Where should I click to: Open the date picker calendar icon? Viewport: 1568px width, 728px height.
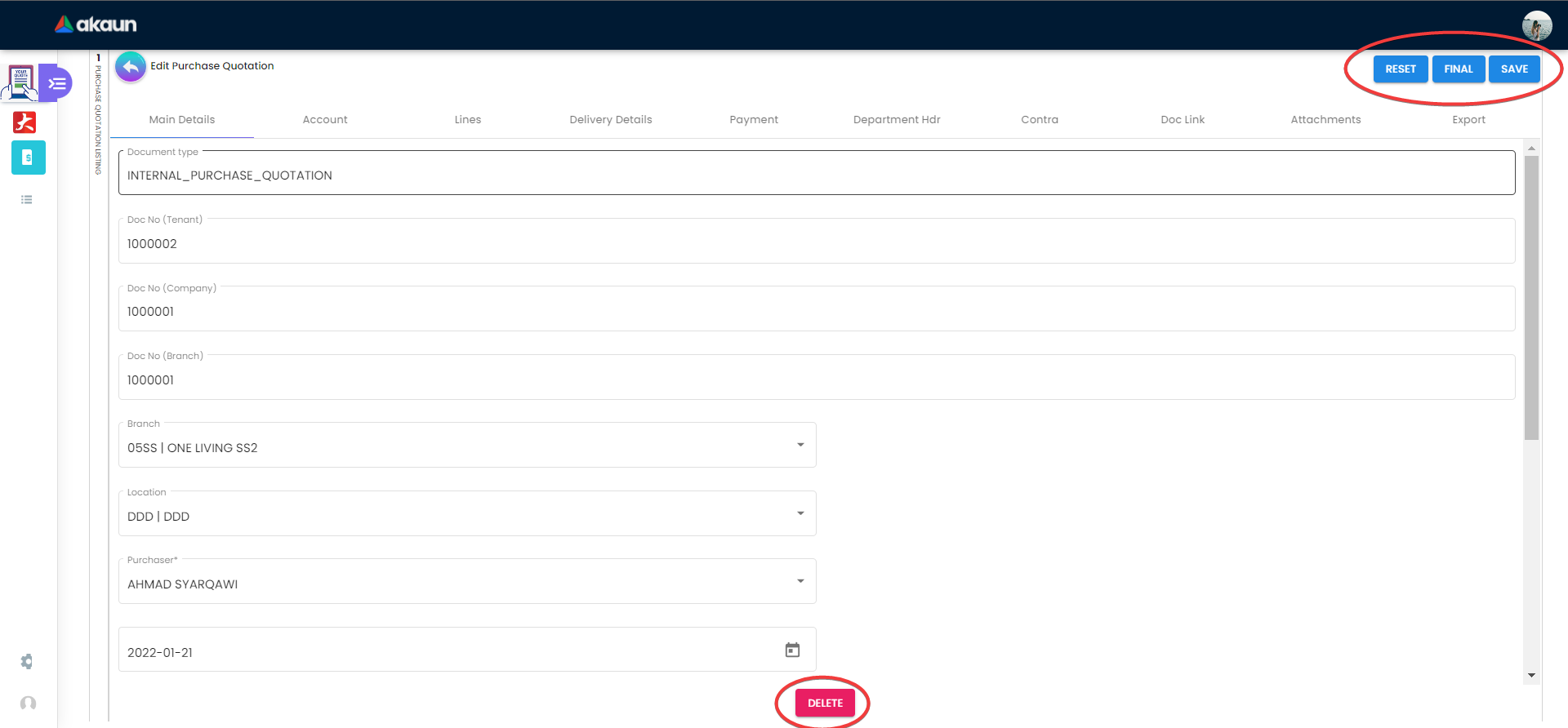pyautogui.click(x=792, y=650)
